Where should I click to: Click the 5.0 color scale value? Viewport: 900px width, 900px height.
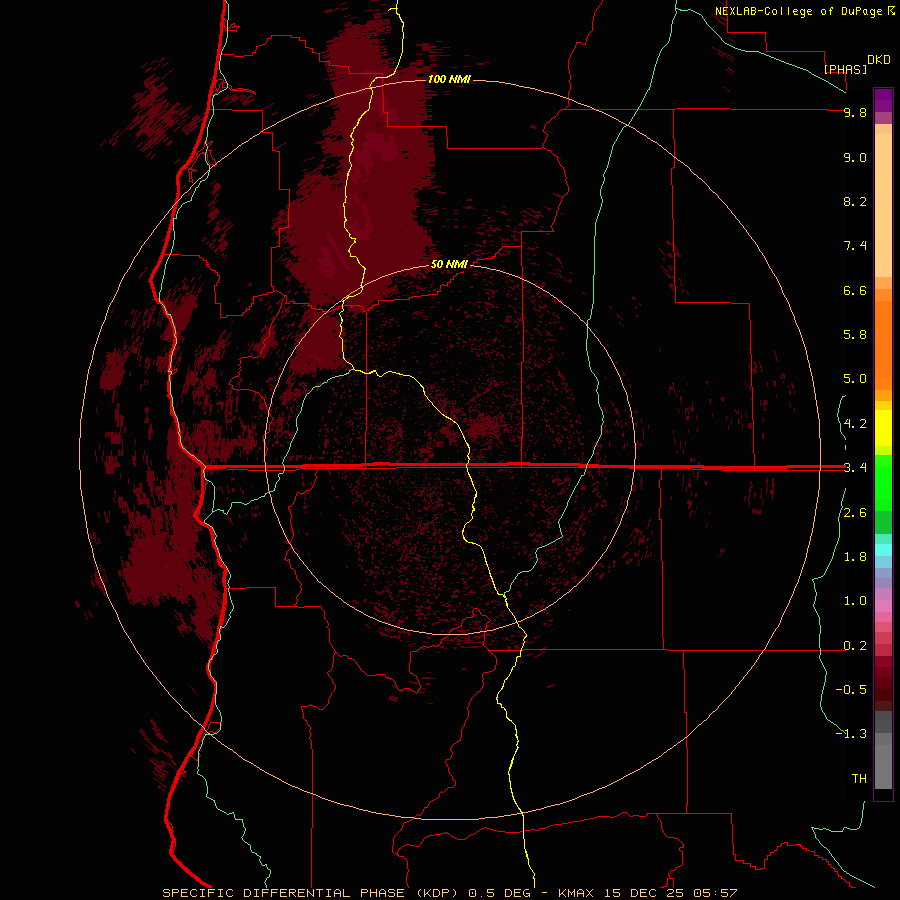click(855, 379)
